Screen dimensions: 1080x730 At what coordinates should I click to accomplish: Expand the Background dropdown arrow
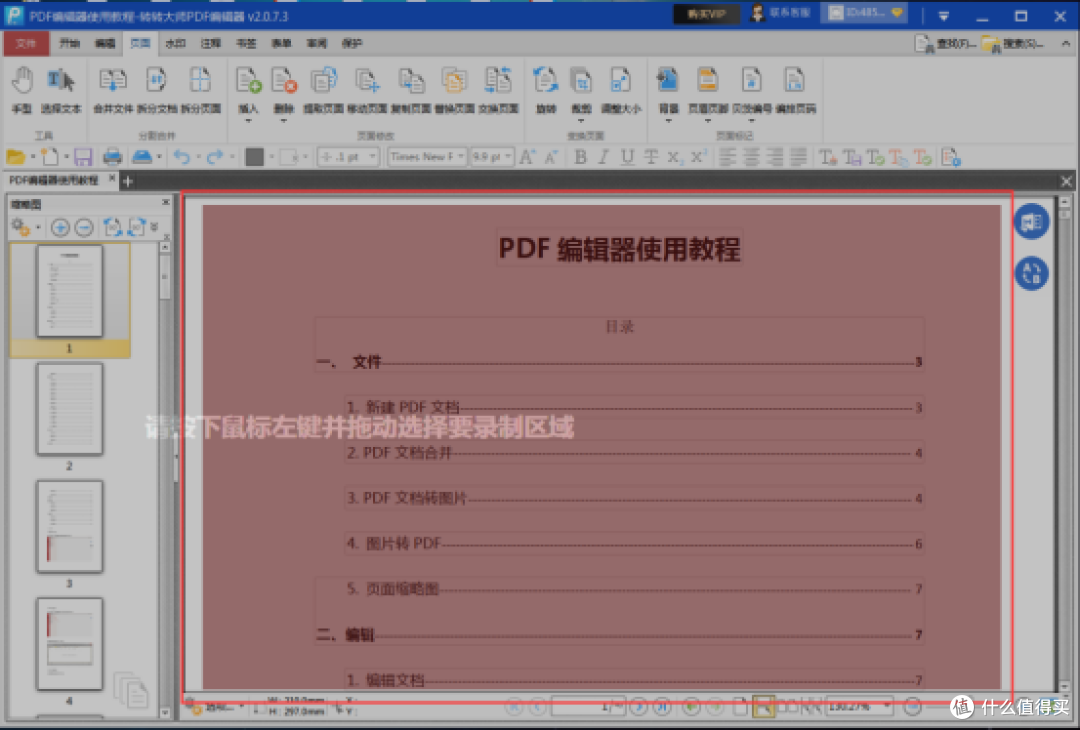click(x=668, y=121)
